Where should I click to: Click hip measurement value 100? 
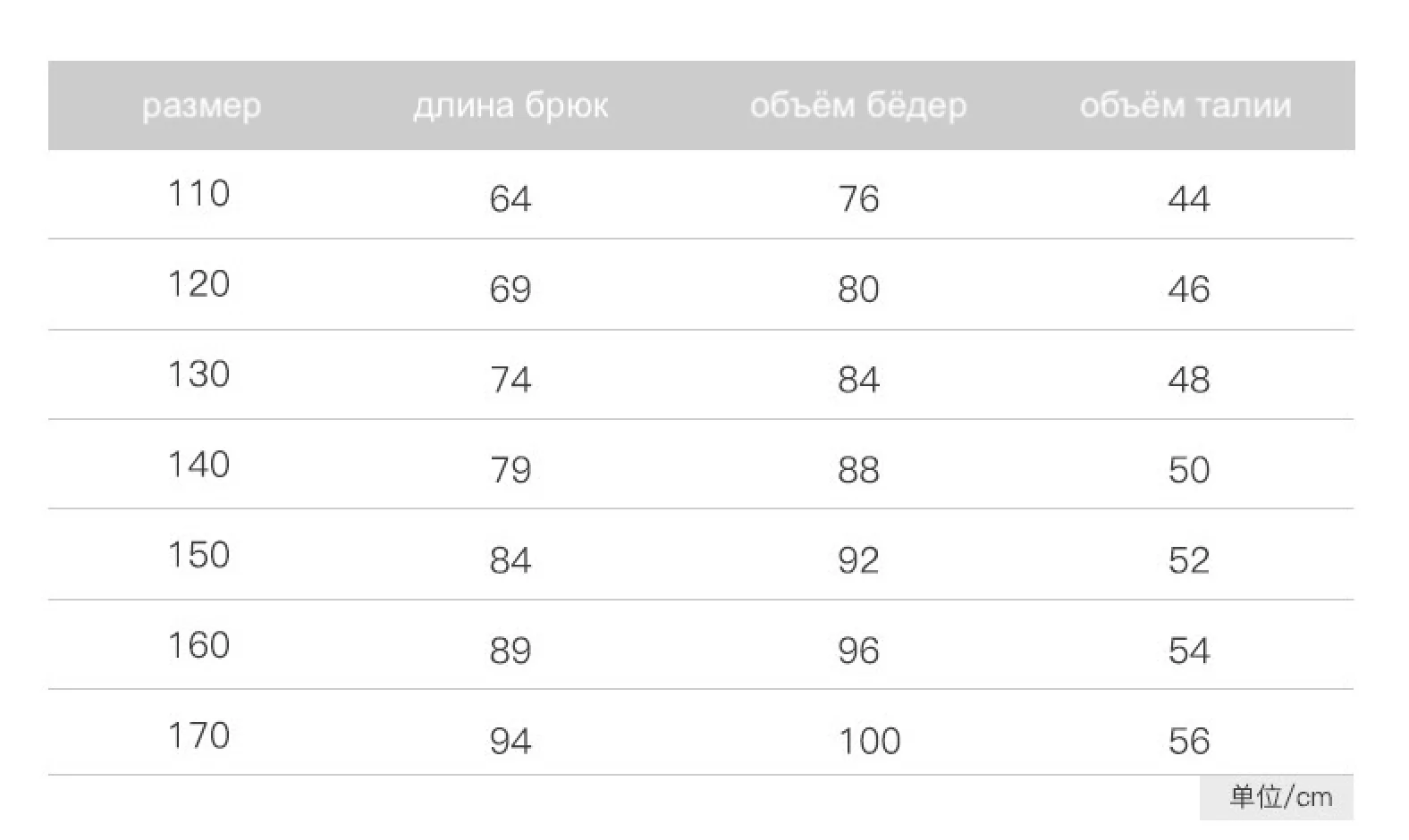869,741
